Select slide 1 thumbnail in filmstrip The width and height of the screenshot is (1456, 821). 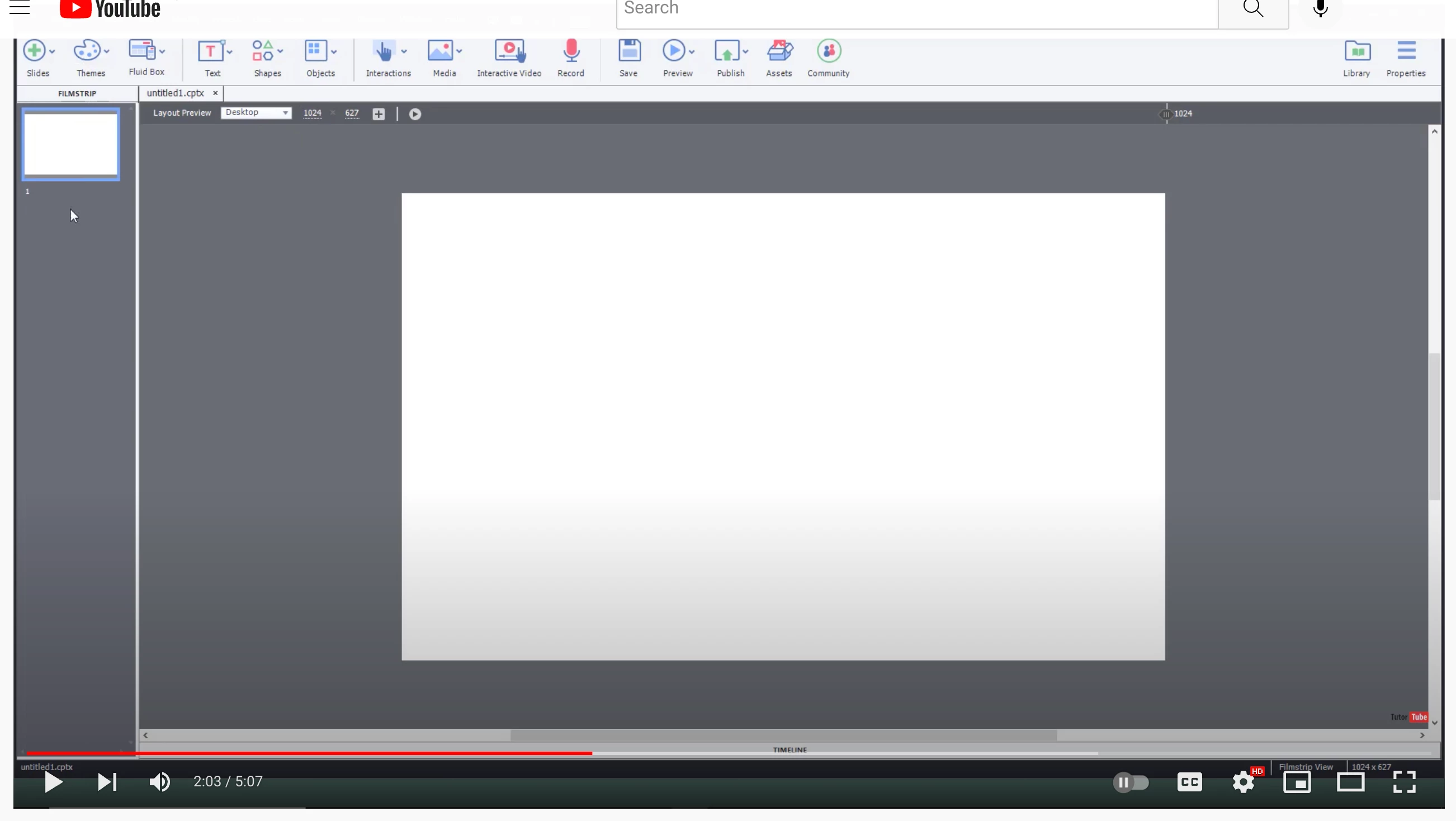[x=70, y=144]
